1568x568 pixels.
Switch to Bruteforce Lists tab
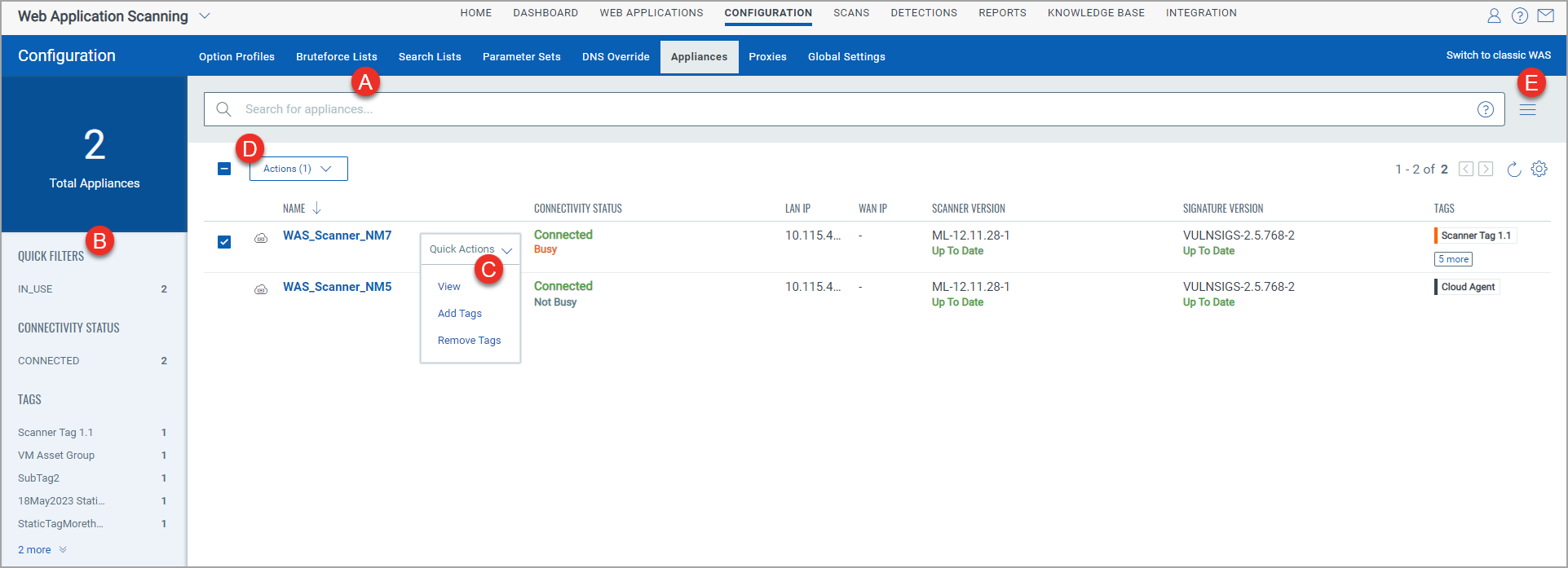(x=337, y=57)
